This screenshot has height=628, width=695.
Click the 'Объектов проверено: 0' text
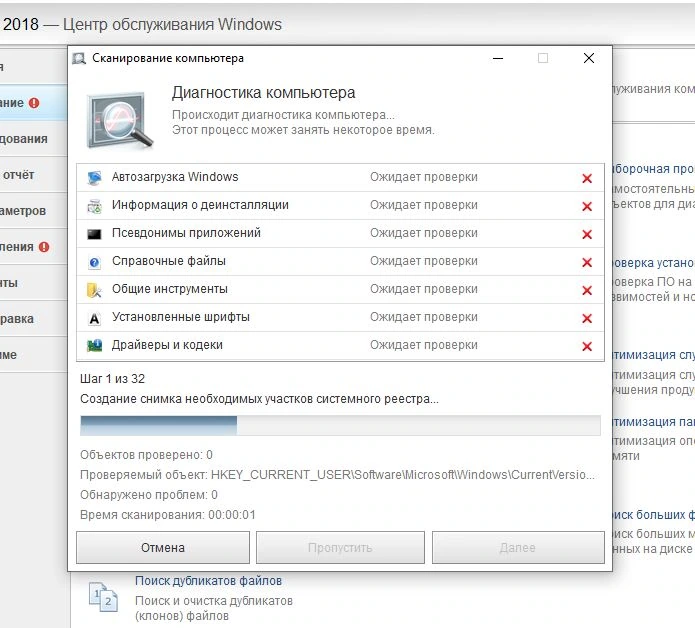[x=146, y=455]
